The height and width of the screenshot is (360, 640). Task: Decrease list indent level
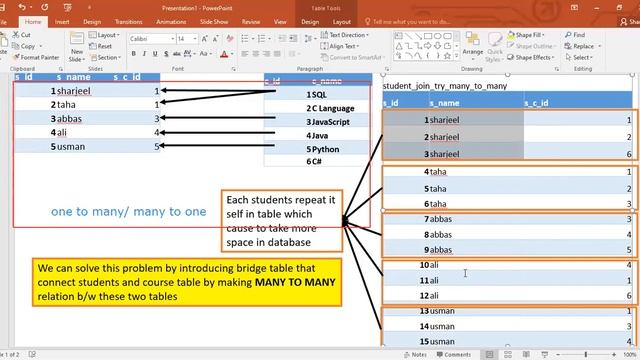pyautogui.click(x=282, y=39)
